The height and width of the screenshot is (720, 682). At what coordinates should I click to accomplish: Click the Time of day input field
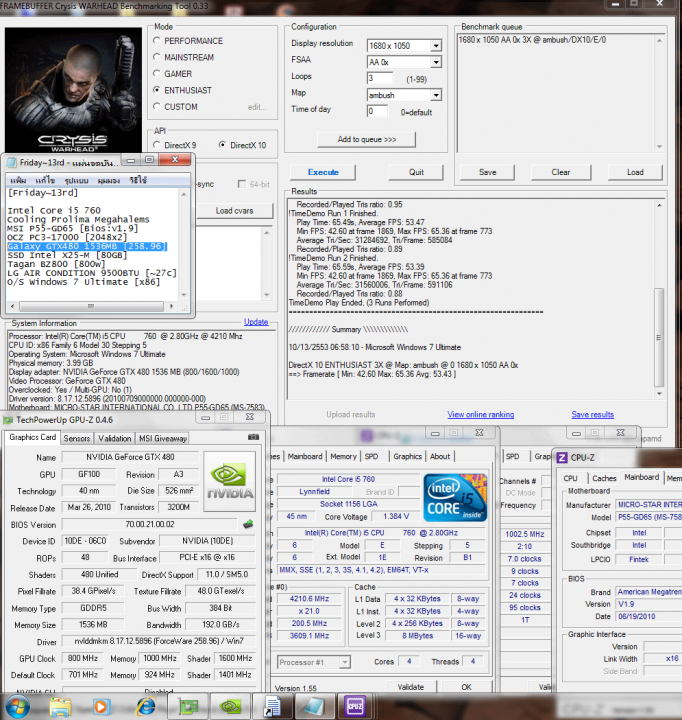(377, 111)
